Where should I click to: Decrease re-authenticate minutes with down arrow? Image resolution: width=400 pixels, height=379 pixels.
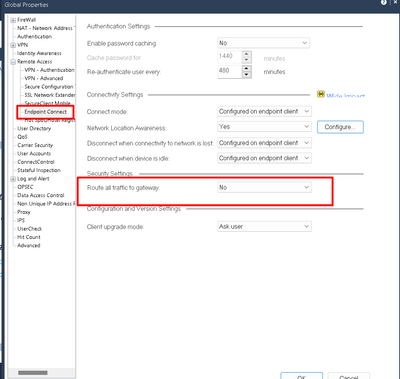[247, 75]
